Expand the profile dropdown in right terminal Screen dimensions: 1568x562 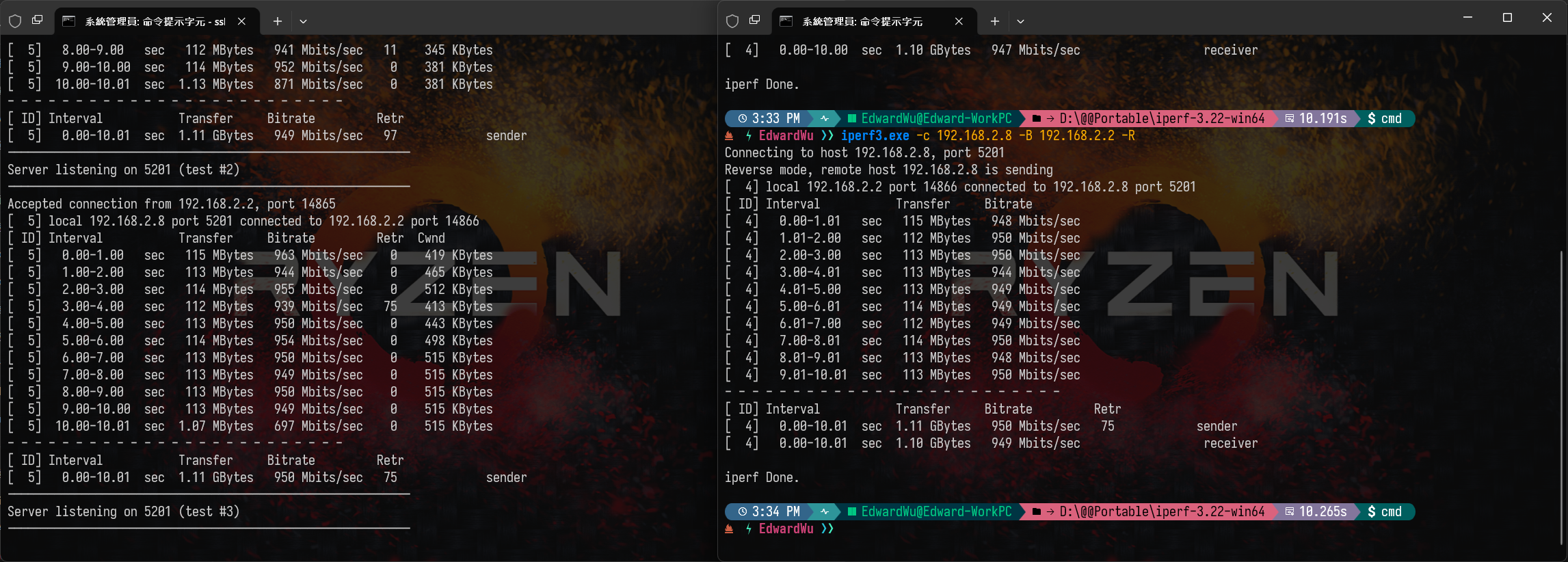(1020, 21)
